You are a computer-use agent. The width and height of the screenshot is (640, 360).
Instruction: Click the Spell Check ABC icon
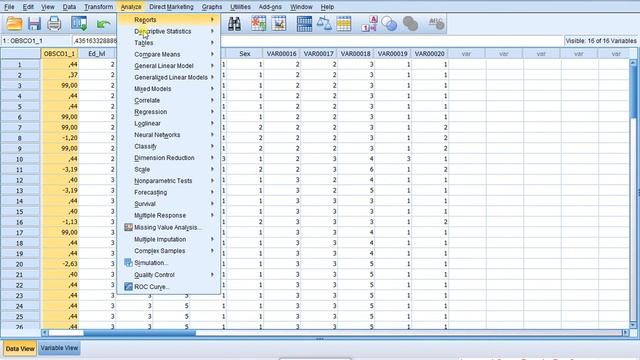[436, 24]
